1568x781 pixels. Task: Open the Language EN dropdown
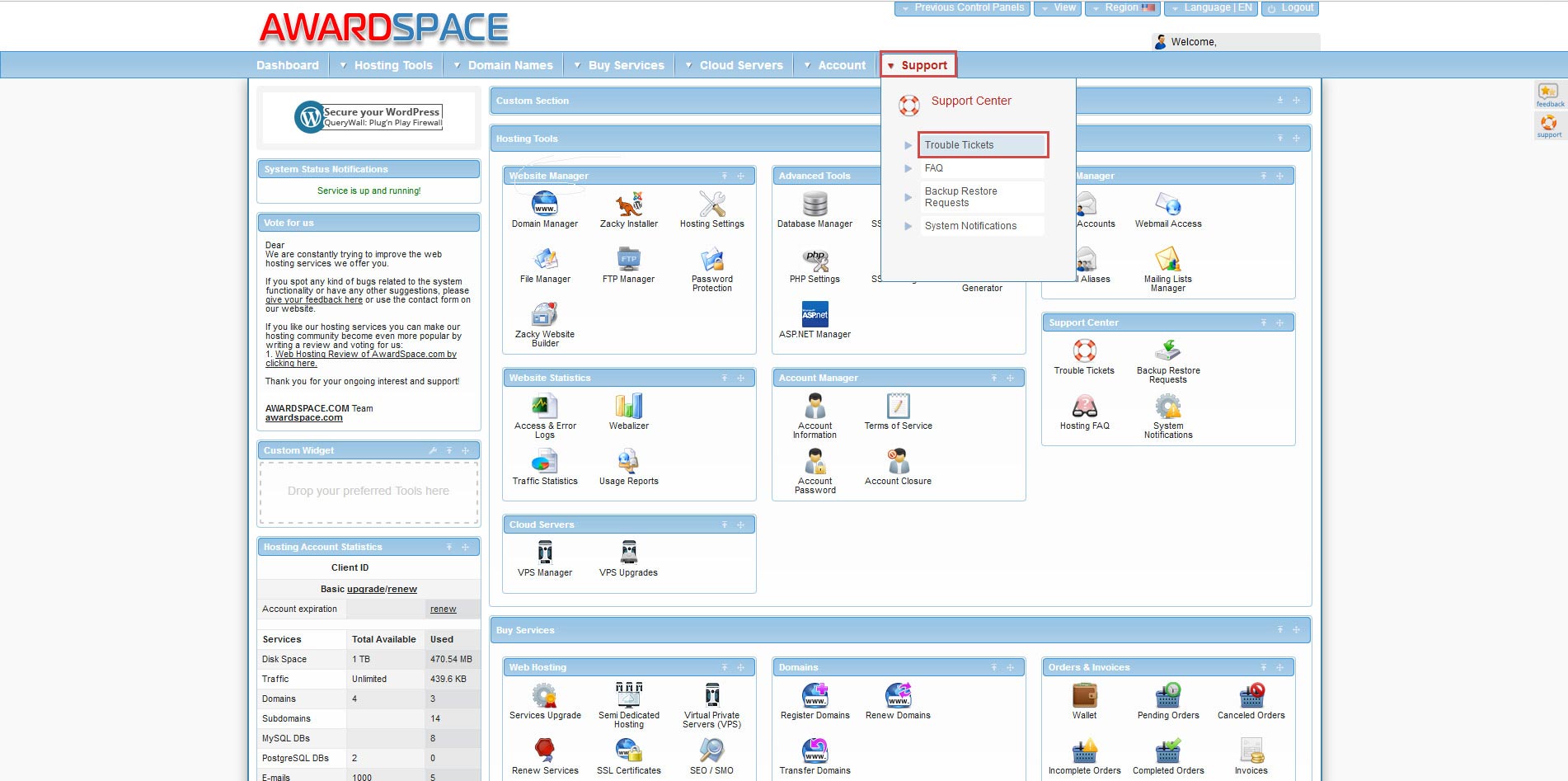pyautogui.click(x=1210, y=8)
